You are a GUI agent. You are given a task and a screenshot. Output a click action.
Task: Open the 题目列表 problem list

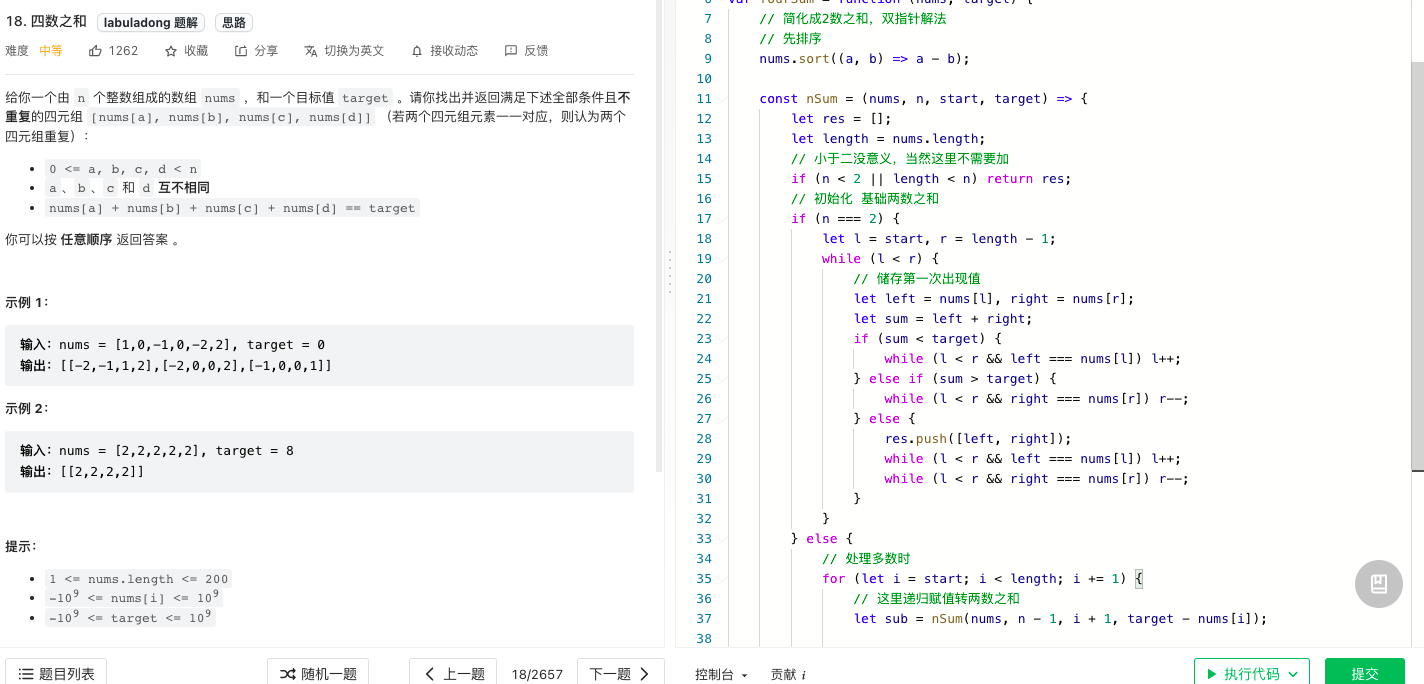56,673
